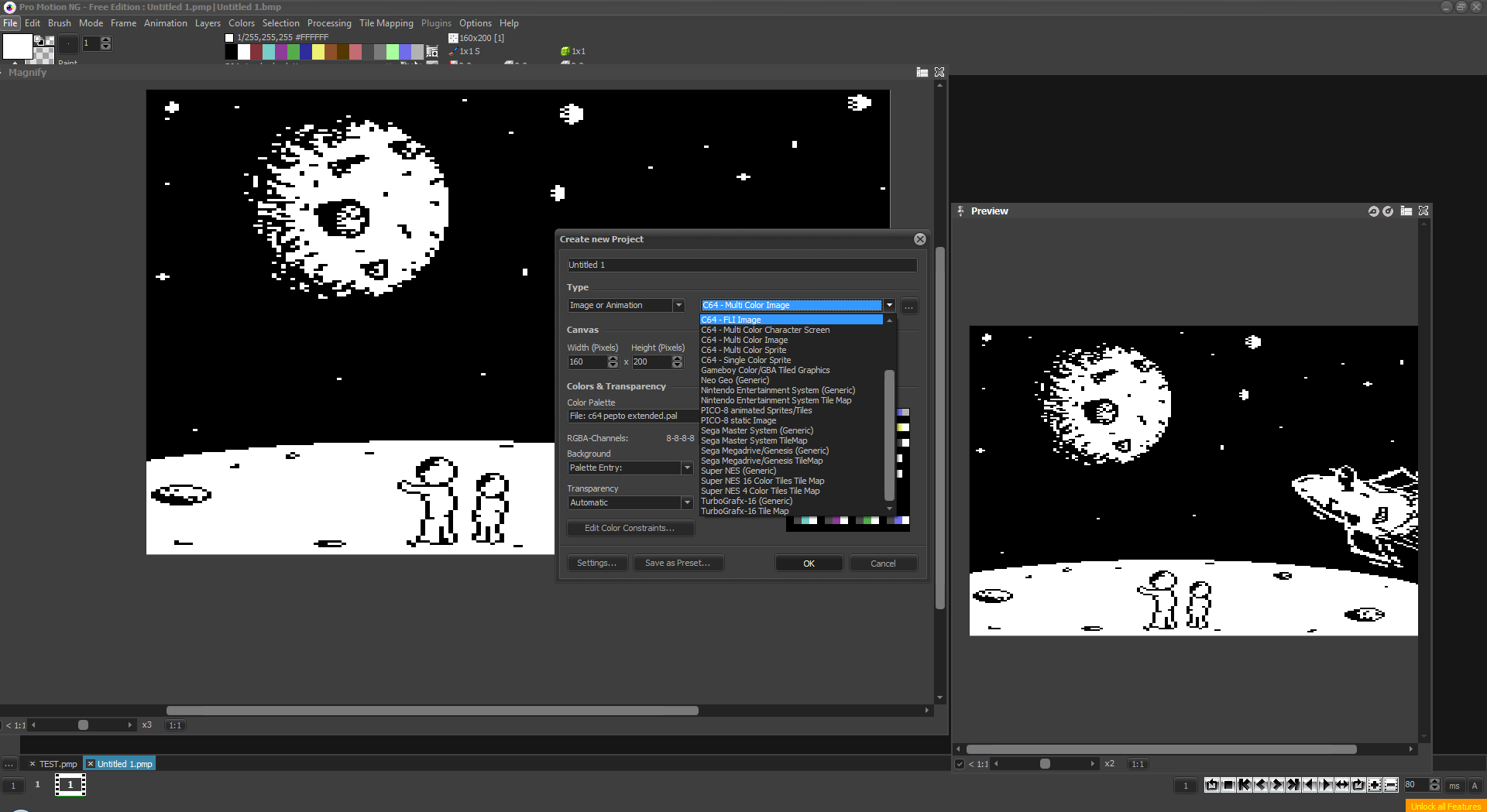Click the Save as Preset… button
This screenshot has height=812, width=1487.
pyautogui.click(x=678, y=564)
